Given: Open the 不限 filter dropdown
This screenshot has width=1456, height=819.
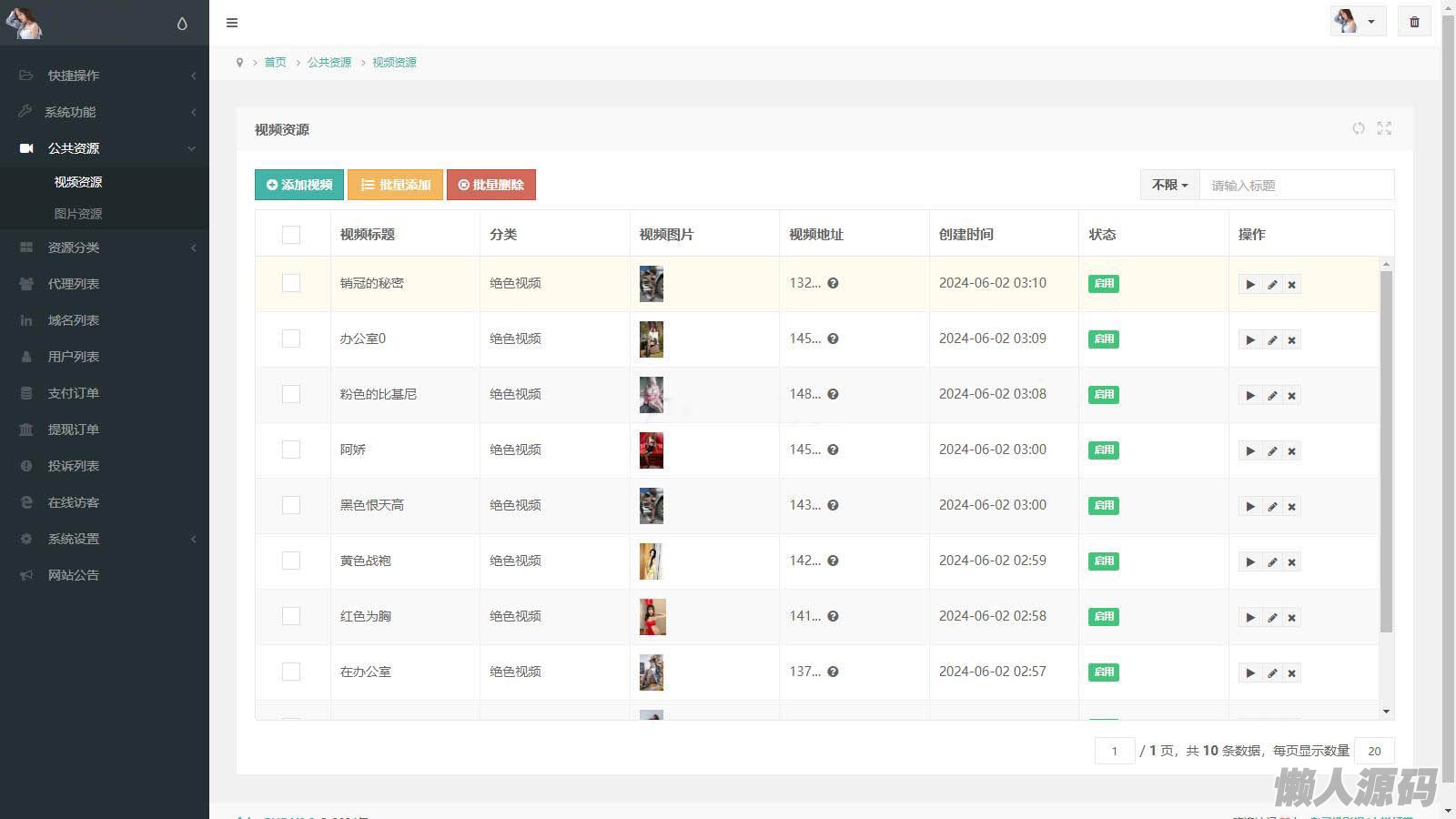Looking at the screenshot, I should pyautogui.click(x=1169, y=185).
